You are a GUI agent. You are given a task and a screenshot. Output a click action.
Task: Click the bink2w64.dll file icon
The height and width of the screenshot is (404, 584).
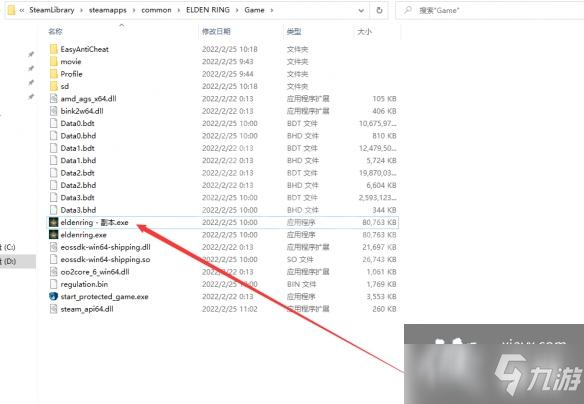click(54, 111)
